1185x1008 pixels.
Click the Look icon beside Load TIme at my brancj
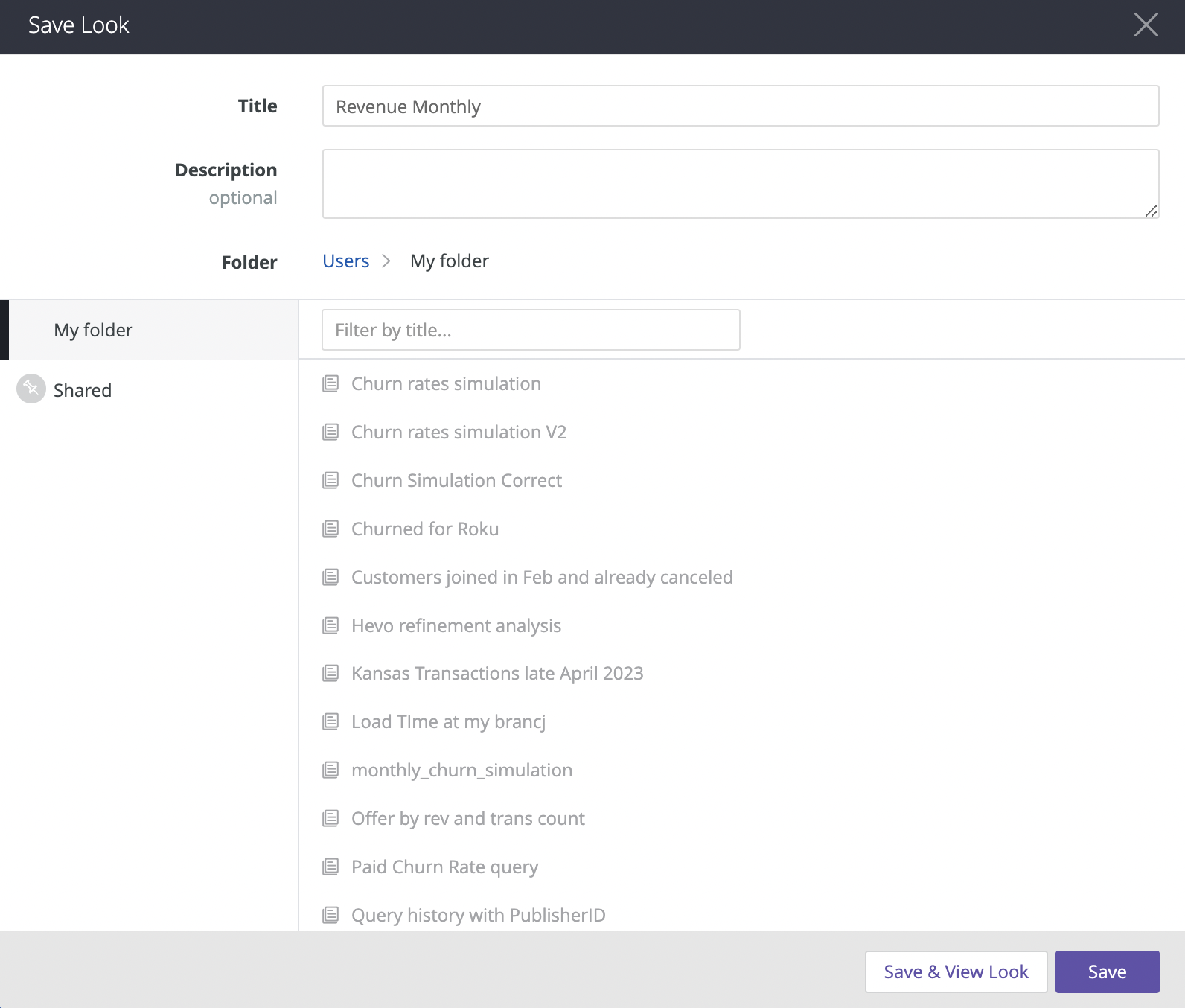click(330, 722)
